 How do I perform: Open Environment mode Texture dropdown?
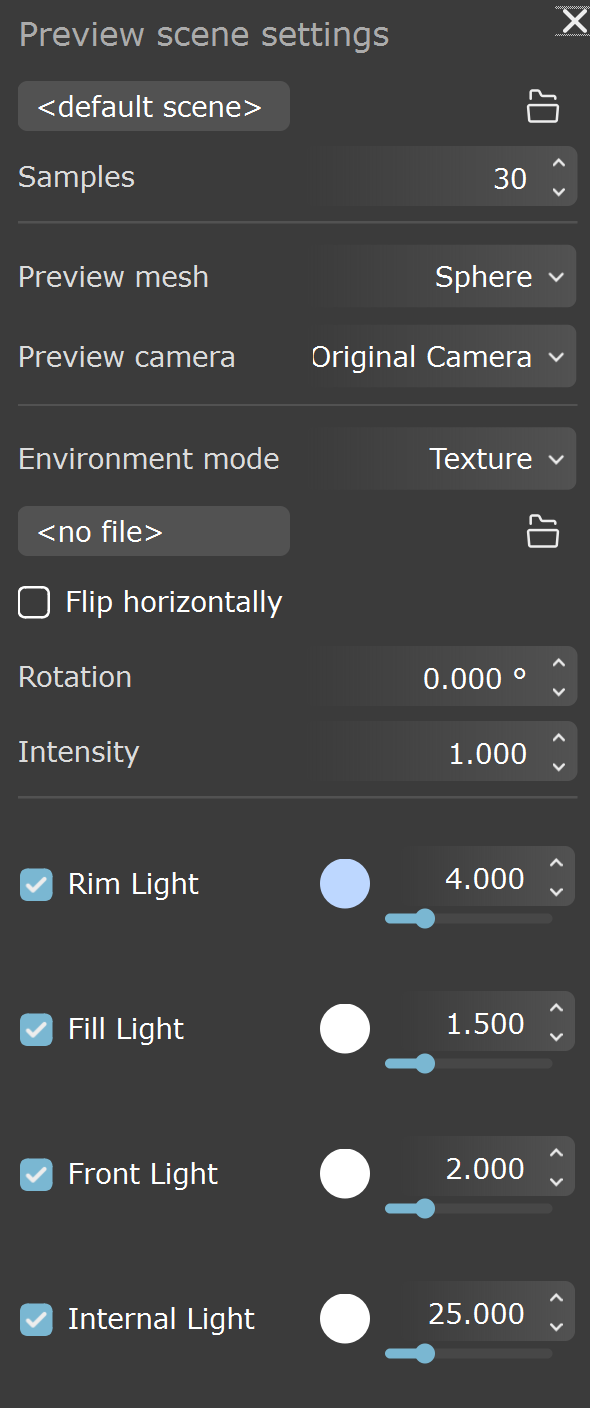447,459
